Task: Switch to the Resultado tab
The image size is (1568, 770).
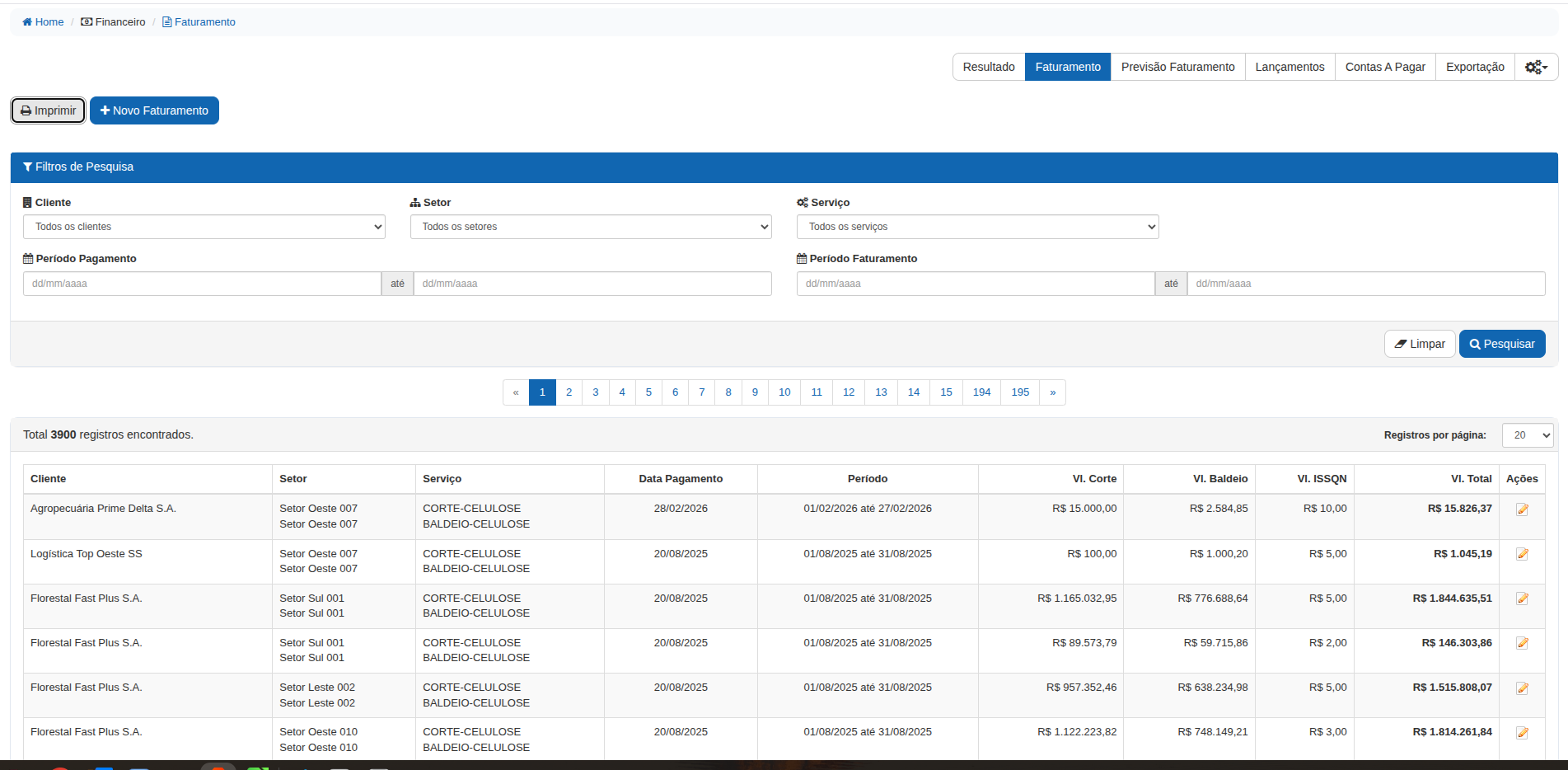Action: click(989, 67)
